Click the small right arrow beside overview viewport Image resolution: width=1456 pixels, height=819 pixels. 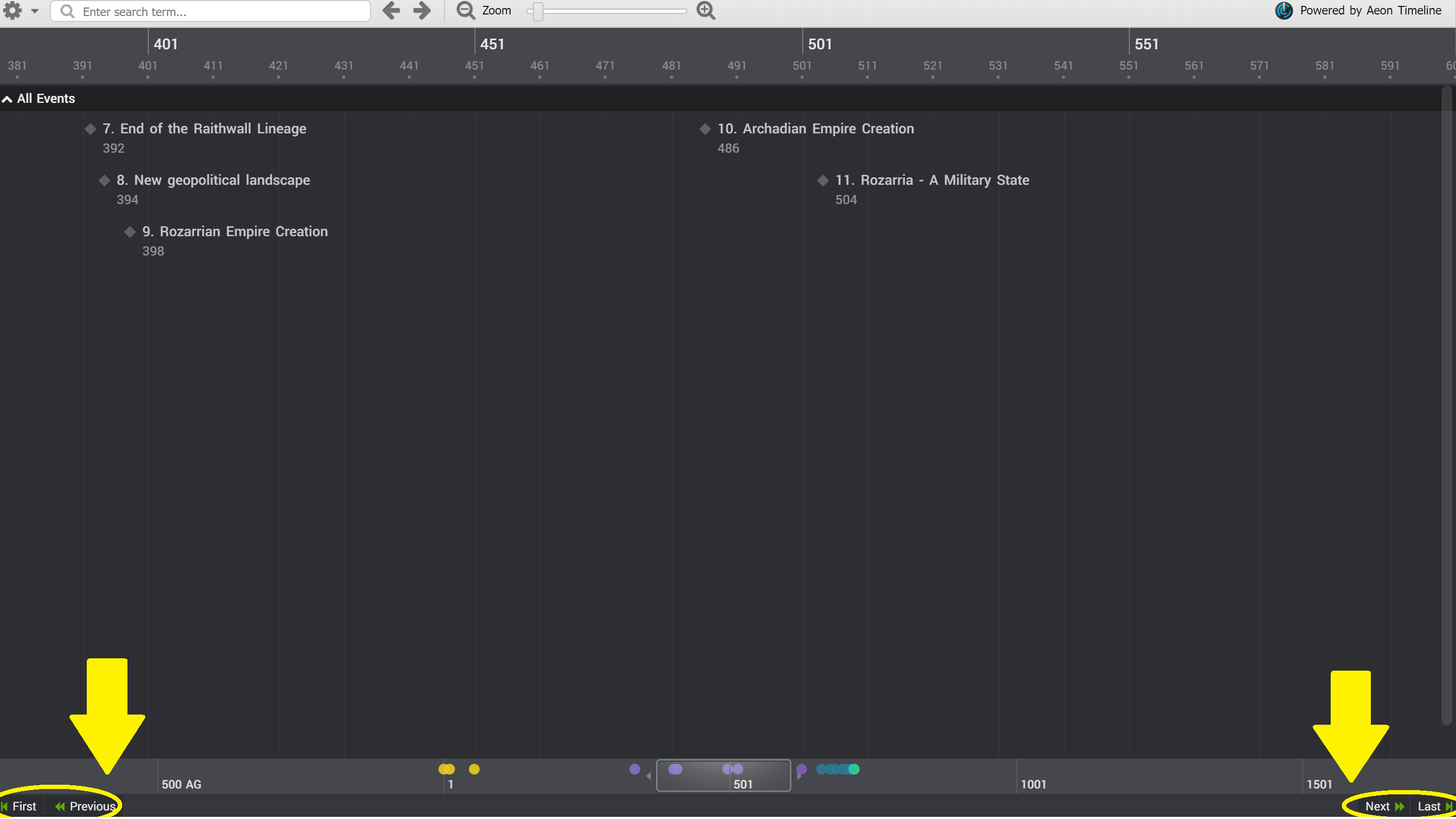tap(798, 777)
